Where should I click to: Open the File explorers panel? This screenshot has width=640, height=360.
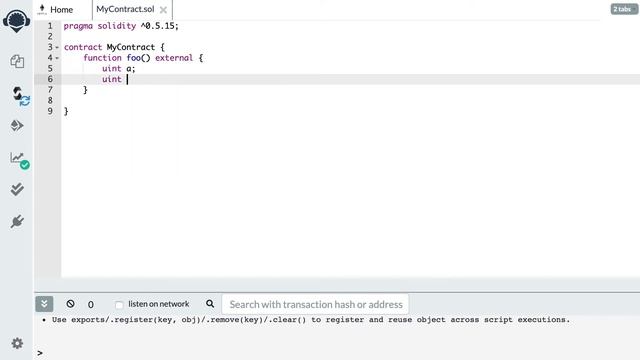tap(17, 61)
